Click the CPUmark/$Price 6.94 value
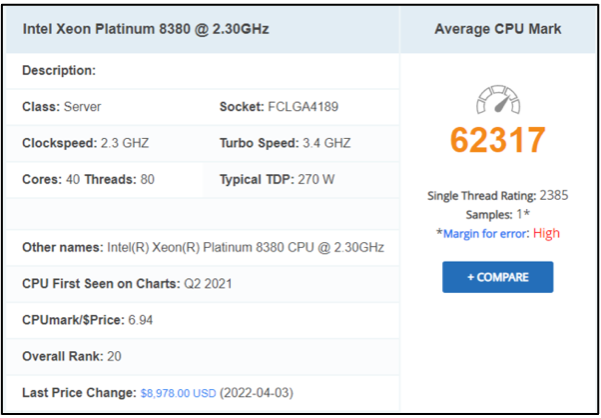Image resolution: width=601 pixels, height=418 pixels. (140, 320)
